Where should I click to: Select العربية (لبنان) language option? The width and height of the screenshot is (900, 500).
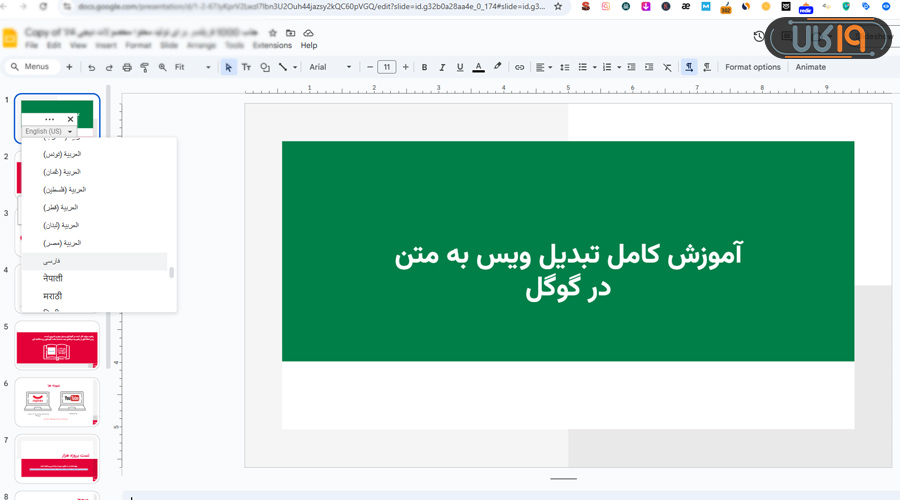pyautogui.click(x=94, y=226)
